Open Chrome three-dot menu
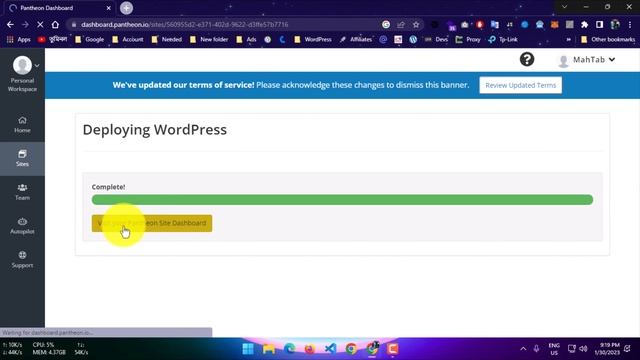The width and height of the screenshot is (640, 360). pyautogui.click(x=630, y=24)
